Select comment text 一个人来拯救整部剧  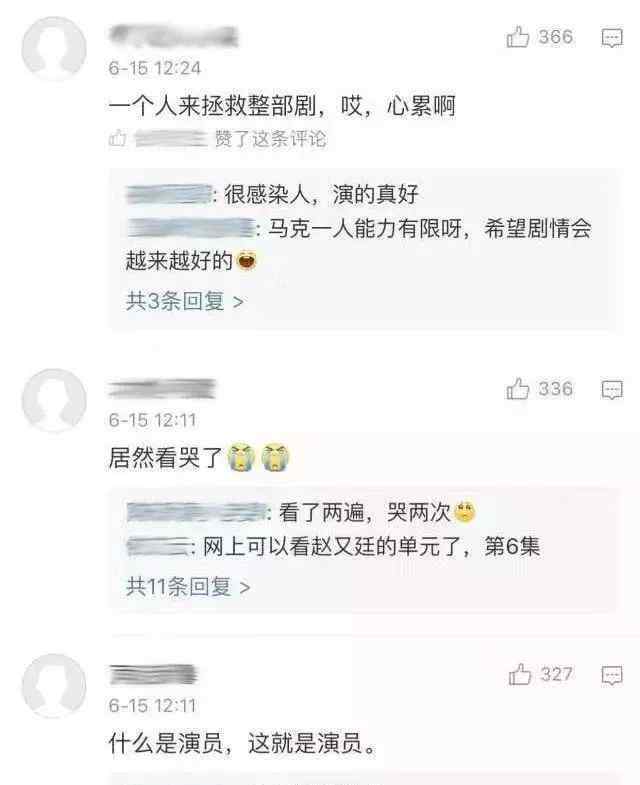tap(212, 106)
